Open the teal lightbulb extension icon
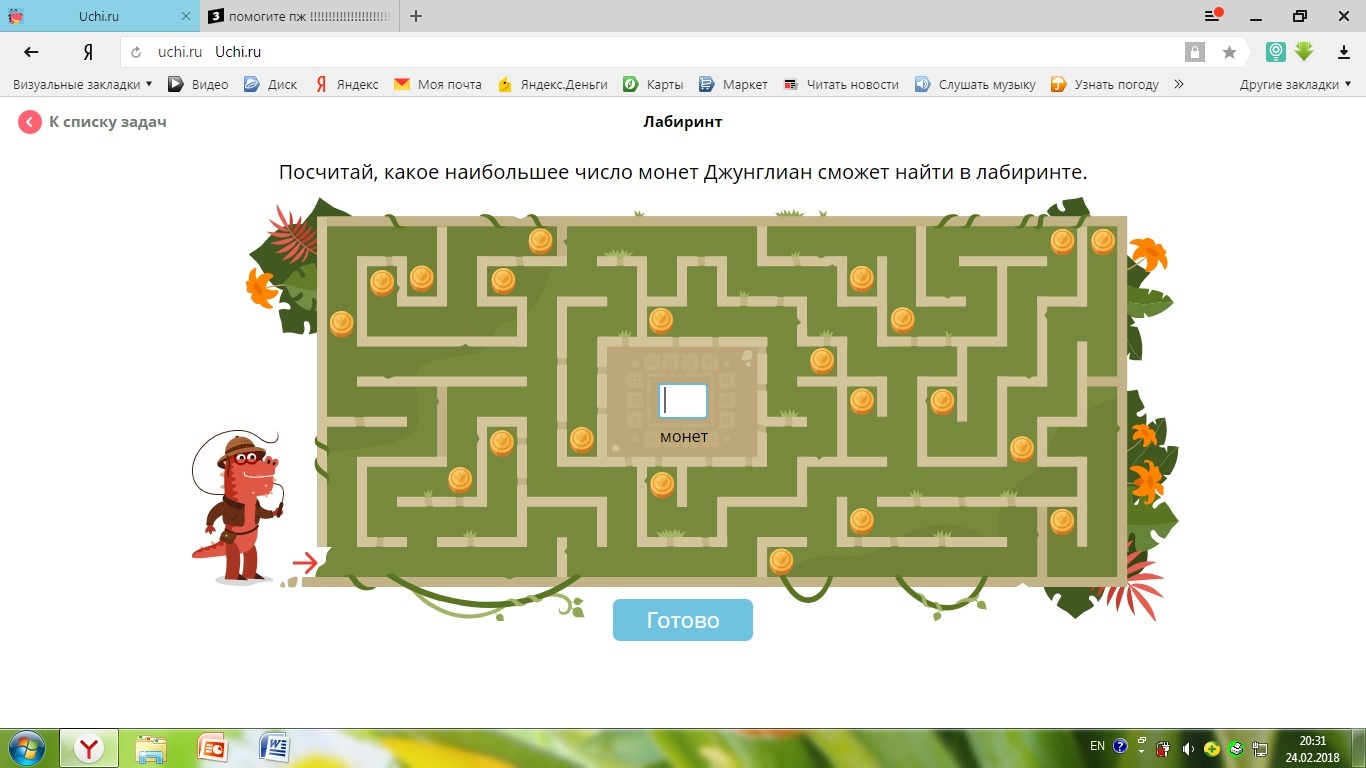The width and height of the screenshot is (1366, 768). [1275, 51]
